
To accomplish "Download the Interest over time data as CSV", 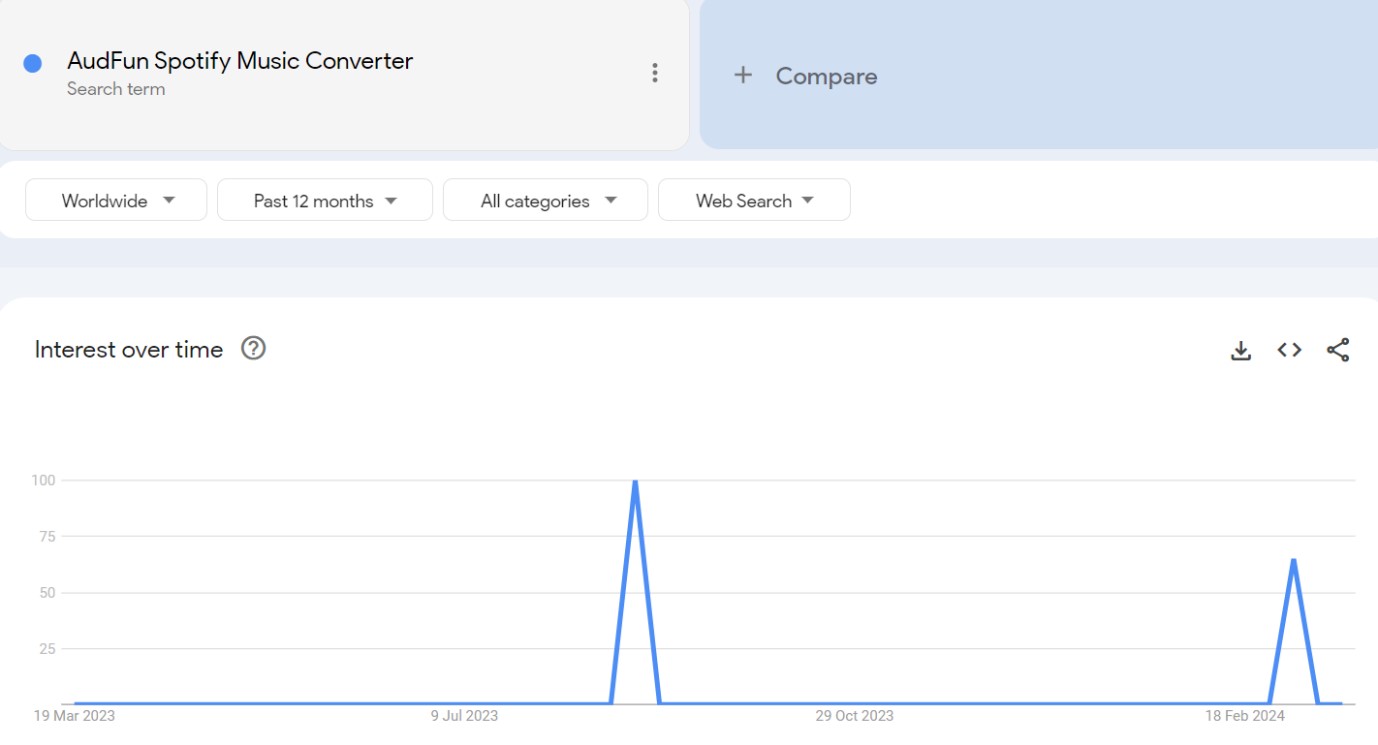I will 1241,350.
